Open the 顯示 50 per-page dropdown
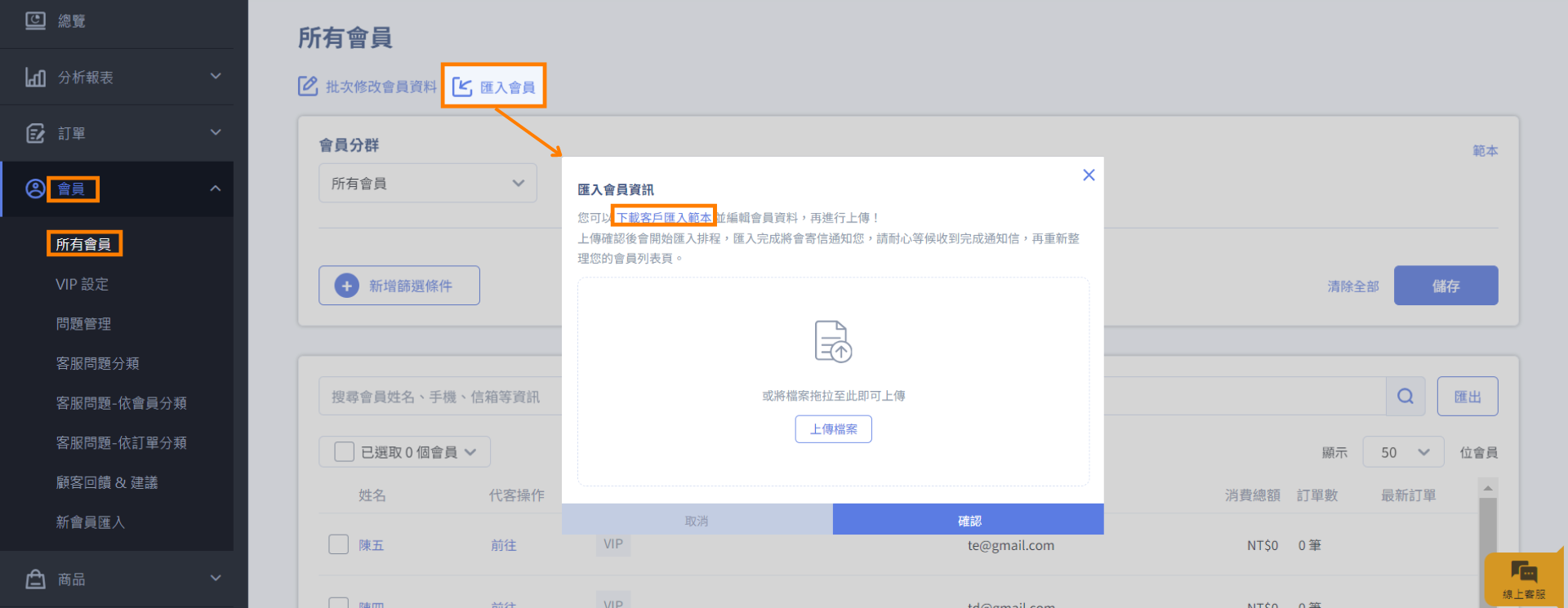 point(1403,451)
